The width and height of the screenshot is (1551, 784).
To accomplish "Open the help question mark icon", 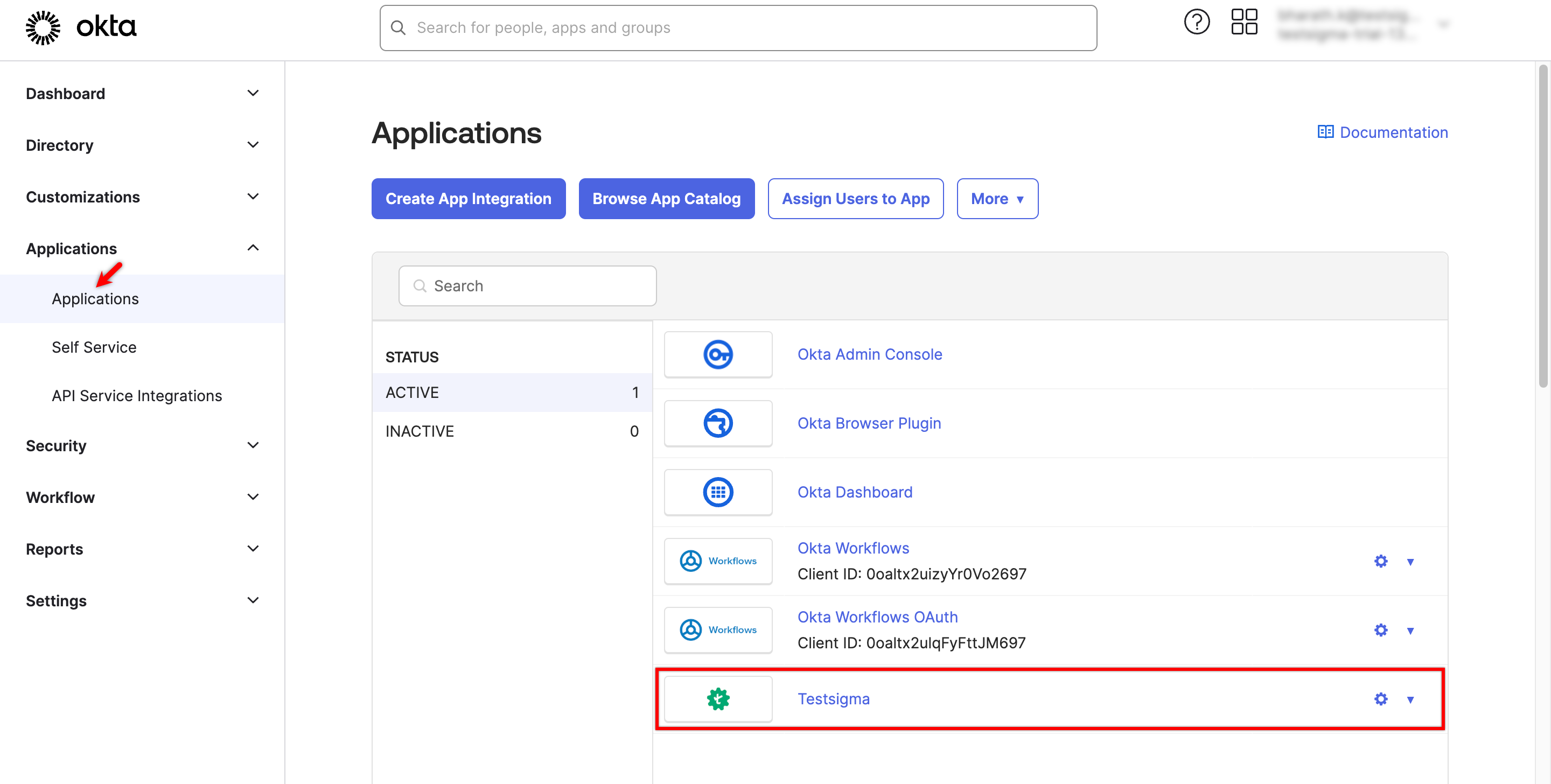I will (1197, 22).
